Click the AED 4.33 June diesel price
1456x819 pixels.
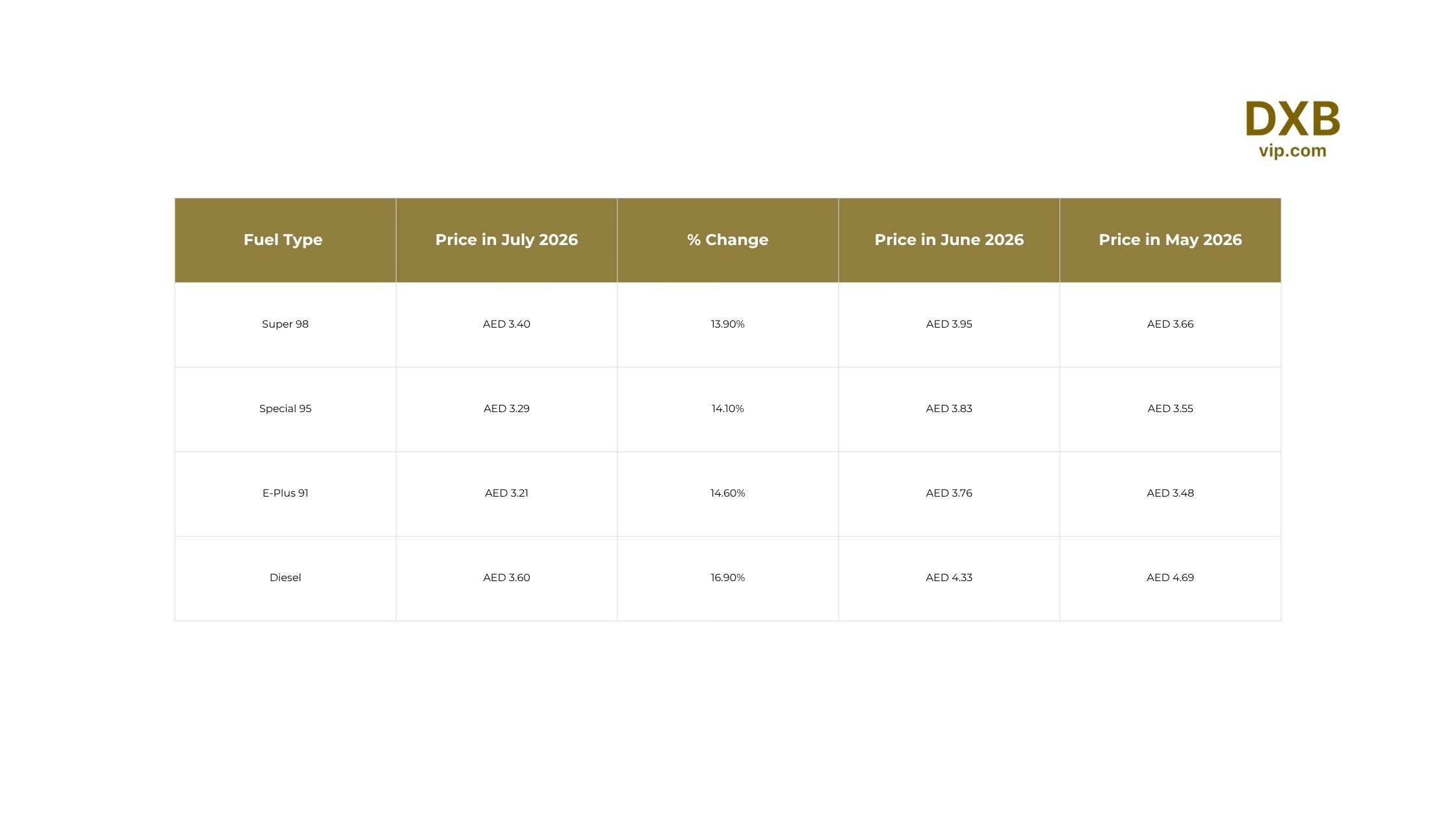coord(949,578)
